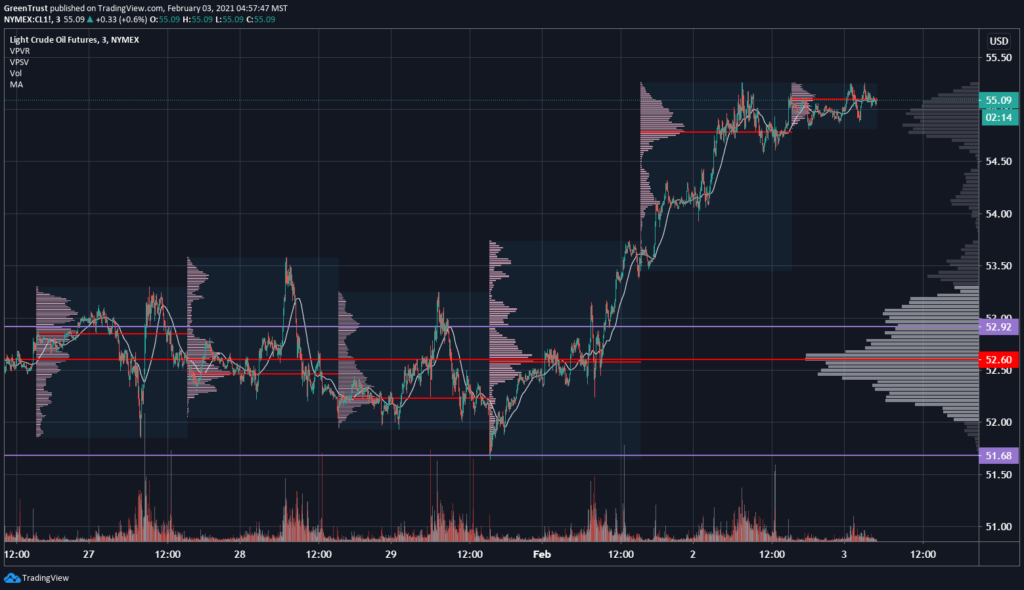The height and width of the screenshot is (590, 1024).
Task: Click the L:55.09 low value in header
Action: (x=229, y=20)
